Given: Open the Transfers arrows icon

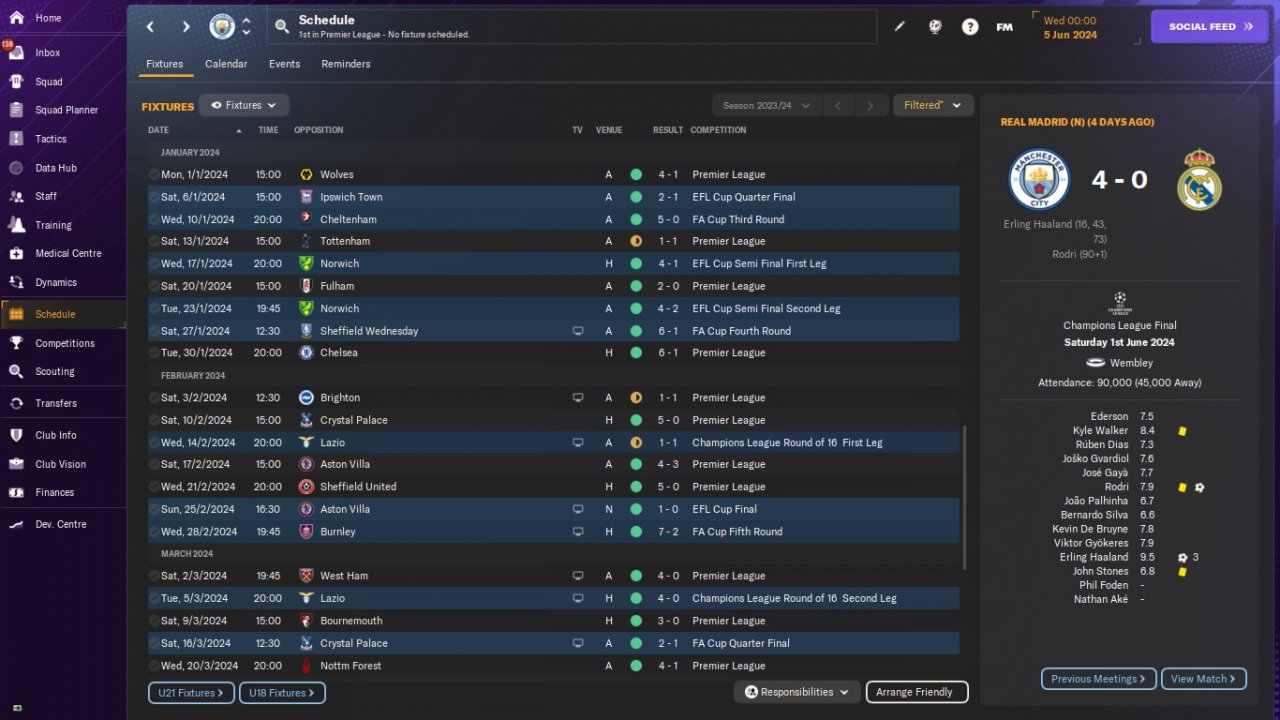Looking at the screenshot, I should pyautogui.click(x=16, y=403).
